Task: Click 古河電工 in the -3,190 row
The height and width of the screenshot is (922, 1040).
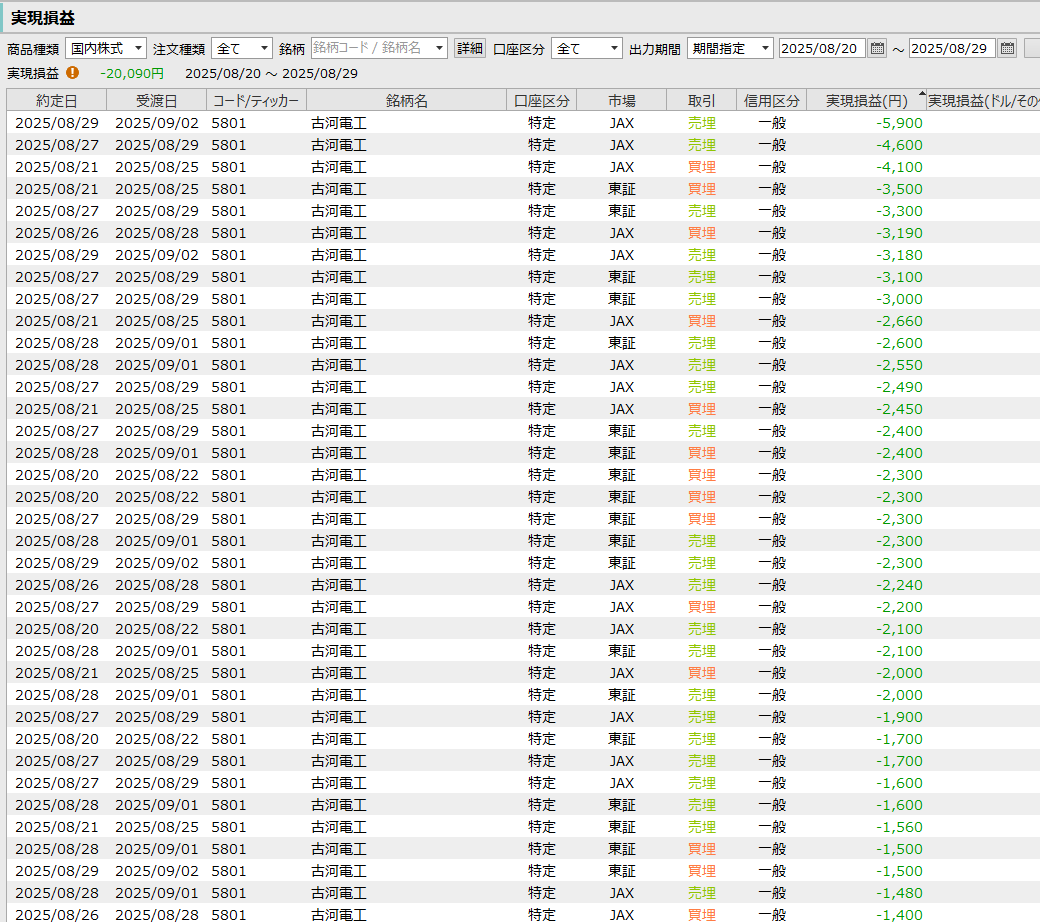Action: point(339,233)
